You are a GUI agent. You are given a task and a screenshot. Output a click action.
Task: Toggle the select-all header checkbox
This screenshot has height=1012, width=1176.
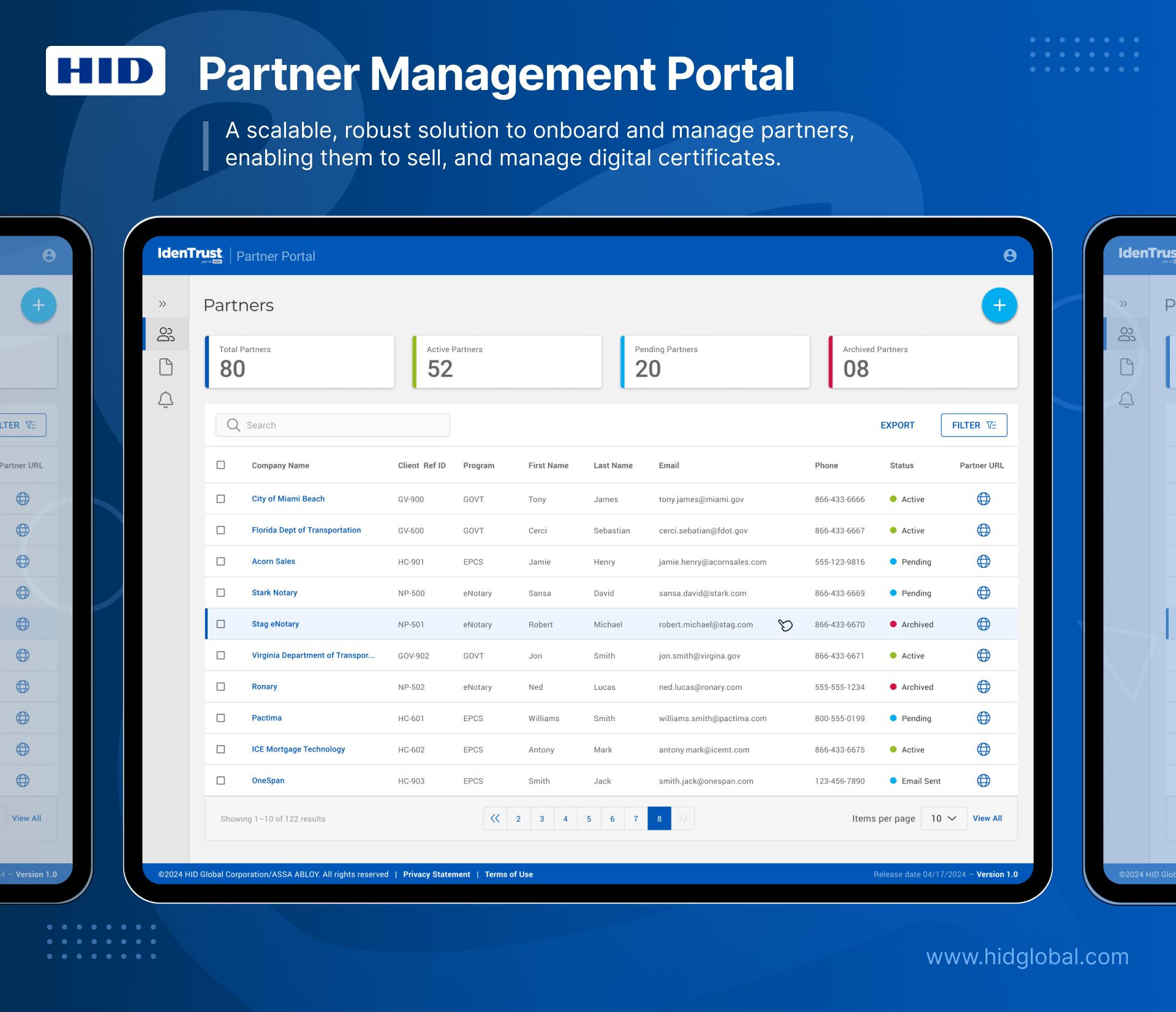221,465
